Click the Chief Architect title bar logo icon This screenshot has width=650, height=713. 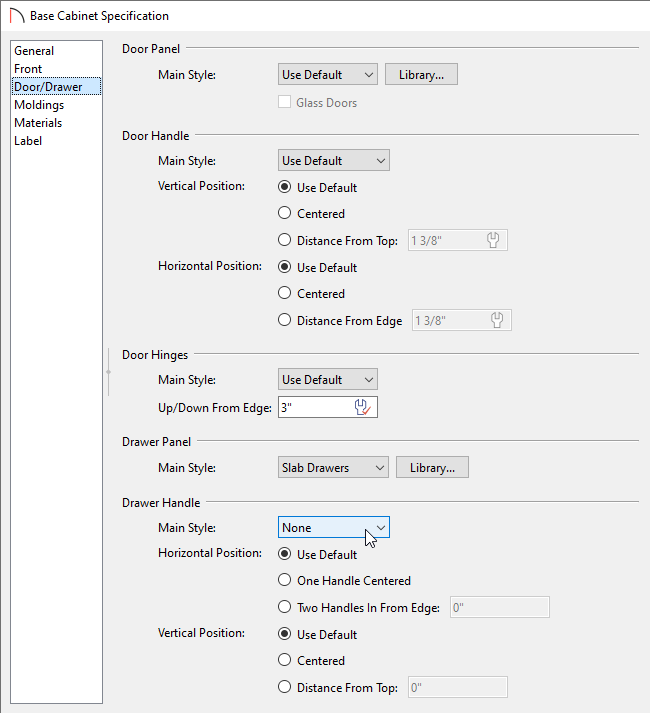tap(16, 16)
